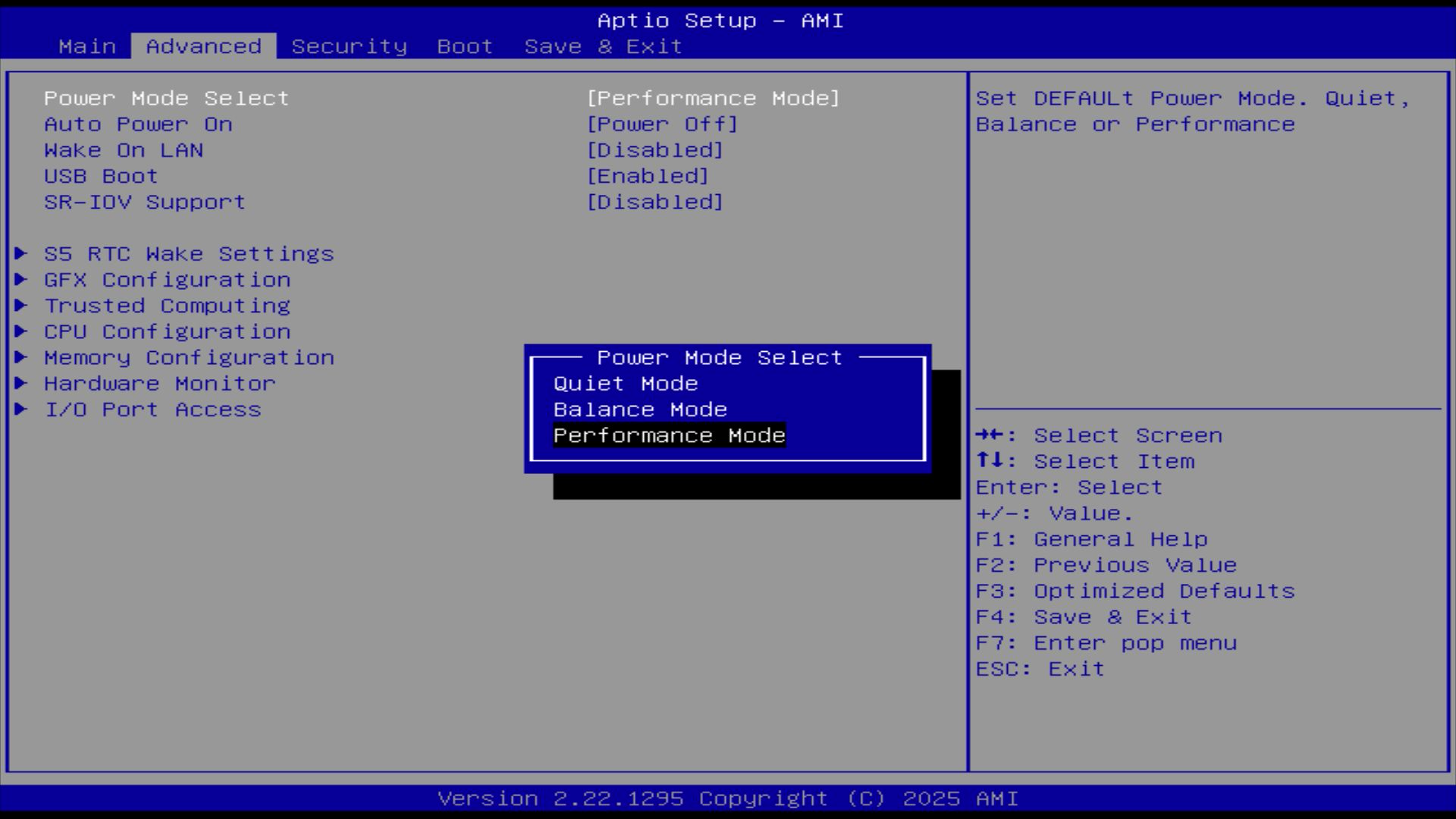Click the arrow marker before Trusted Computing
The image size is (1456, 819).
pyautogui.click(x=21, y=305)
